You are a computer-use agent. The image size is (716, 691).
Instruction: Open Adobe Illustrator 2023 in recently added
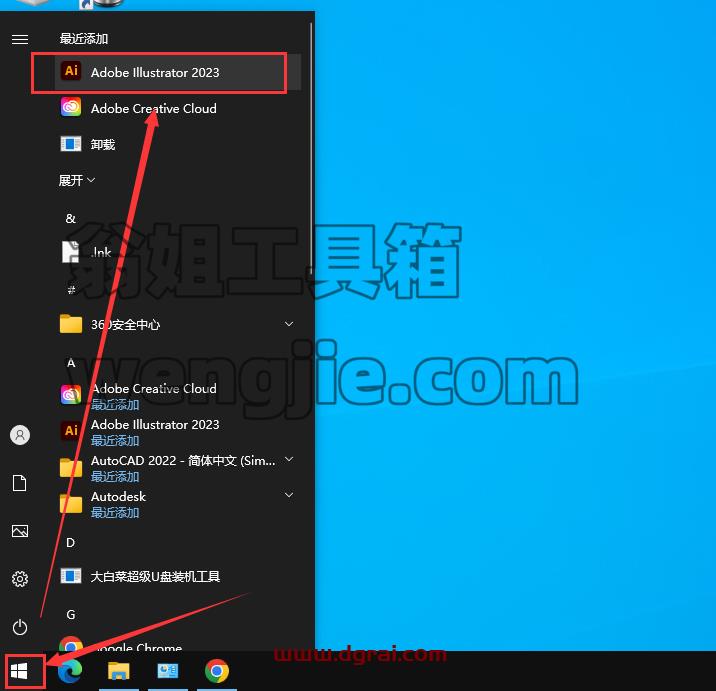click(x=178, y=72)
